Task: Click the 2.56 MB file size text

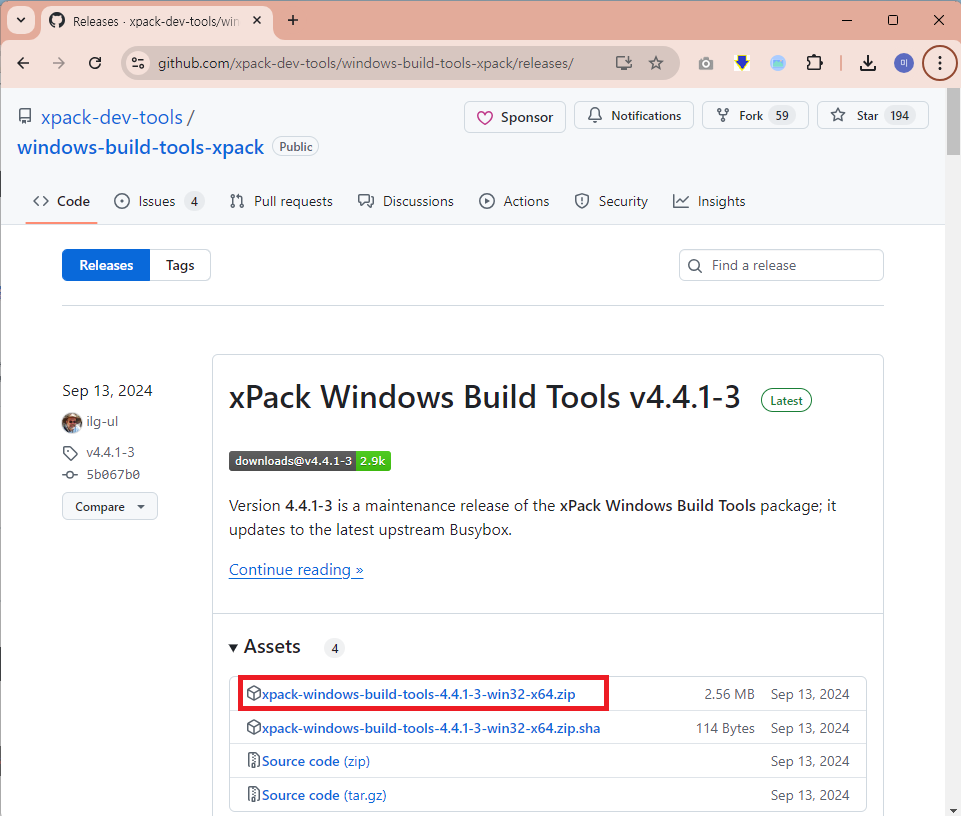Action: 729,694
